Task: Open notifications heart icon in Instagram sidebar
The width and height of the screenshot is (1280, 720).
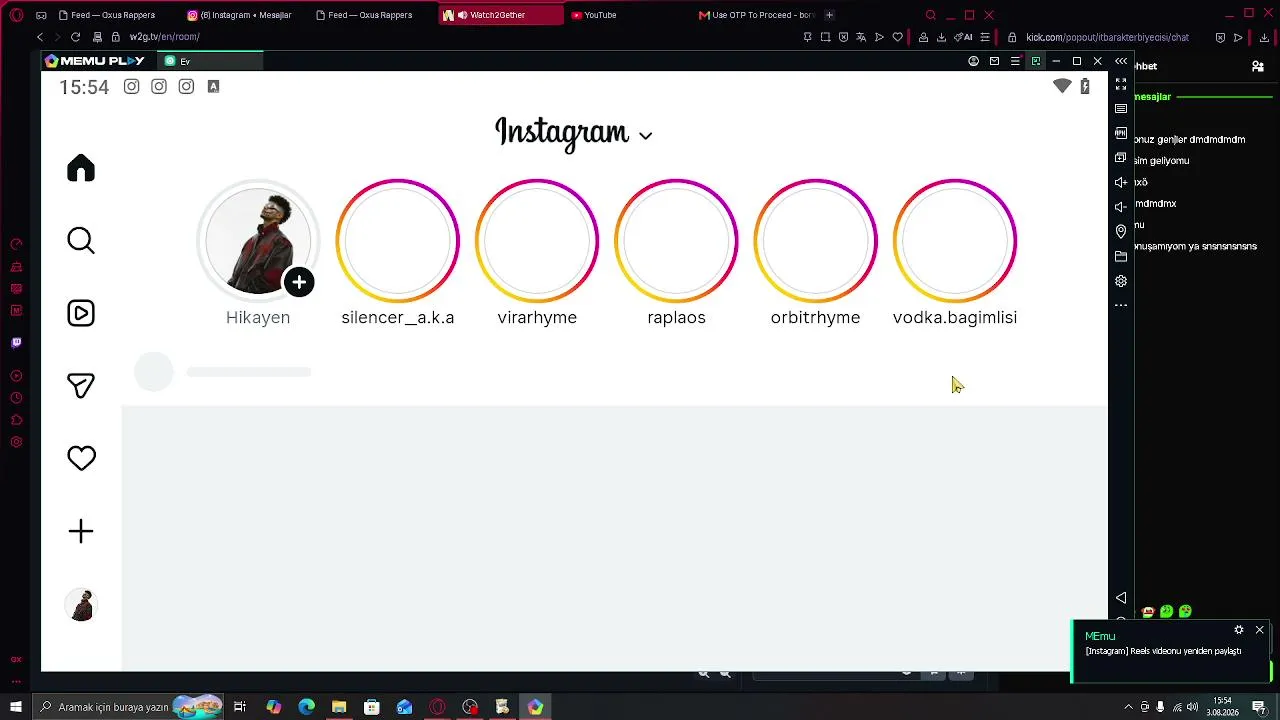Action: tap(81, 458)
